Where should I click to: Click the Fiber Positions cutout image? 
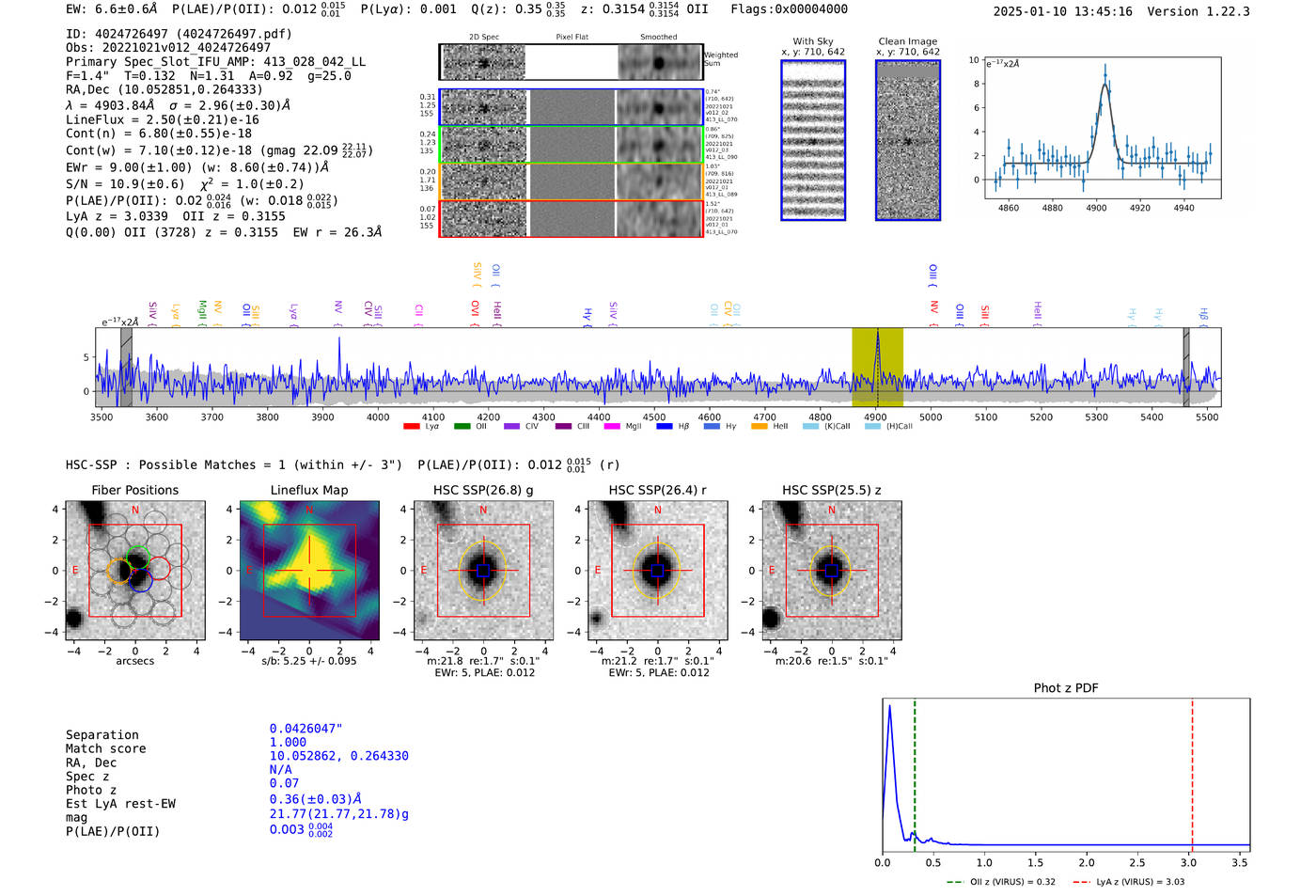134,571
